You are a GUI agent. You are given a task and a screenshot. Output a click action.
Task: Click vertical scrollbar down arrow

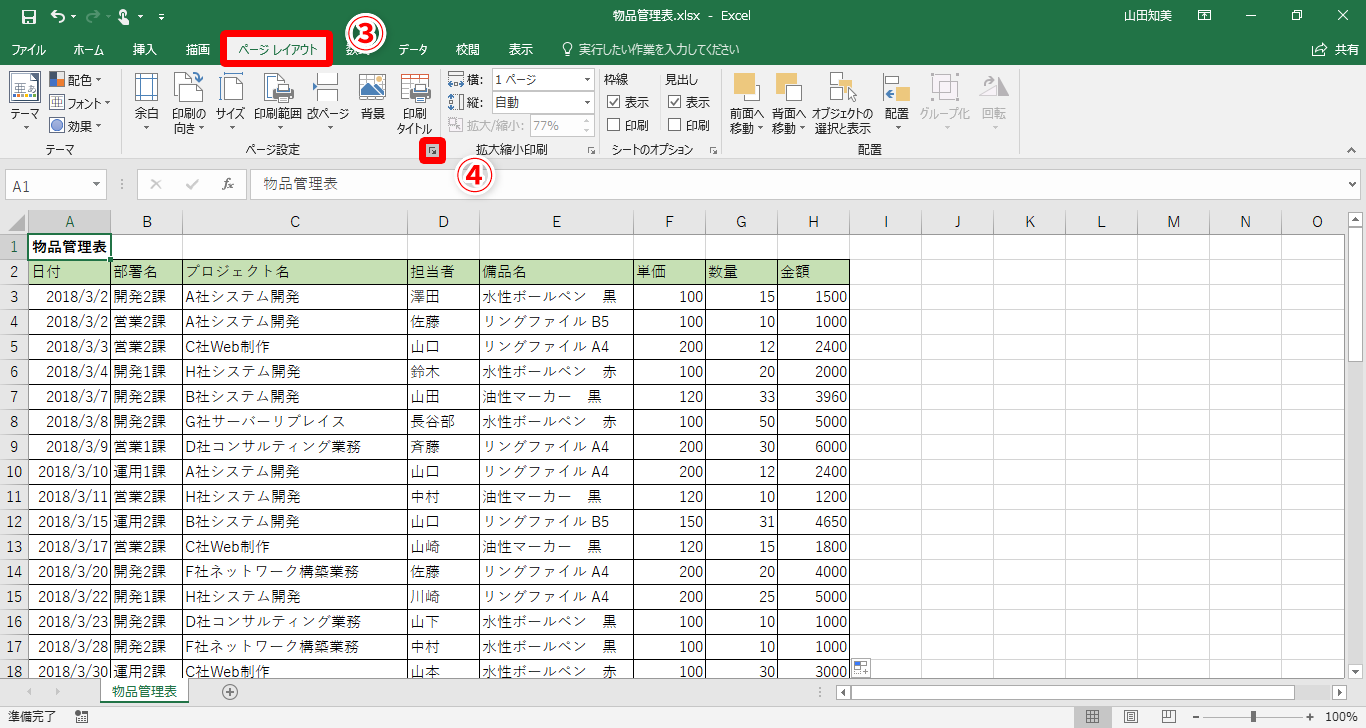(x=1355, y=672)
